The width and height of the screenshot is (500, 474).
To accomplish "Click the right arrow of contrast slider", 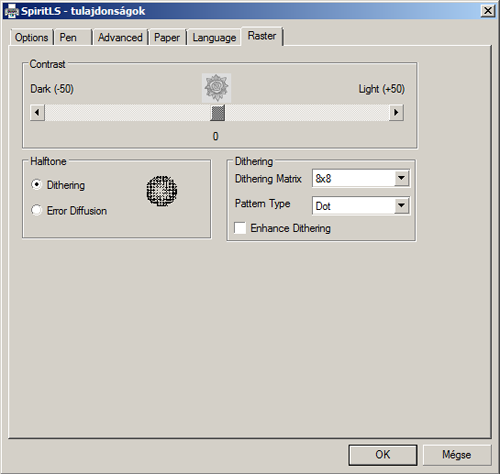I will (396, 112).
